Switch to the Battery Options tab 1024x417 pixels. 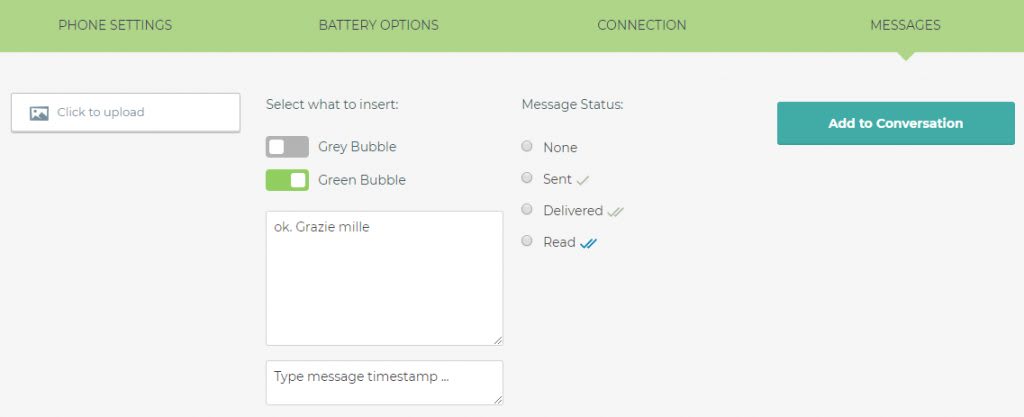(379, 25)
